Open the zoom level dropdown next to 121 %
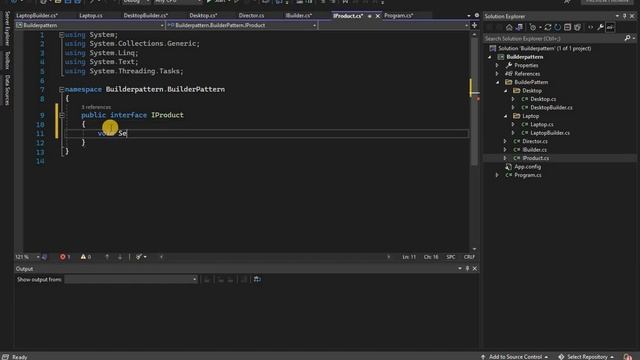The image size is (640, 360). pos(38,257)
